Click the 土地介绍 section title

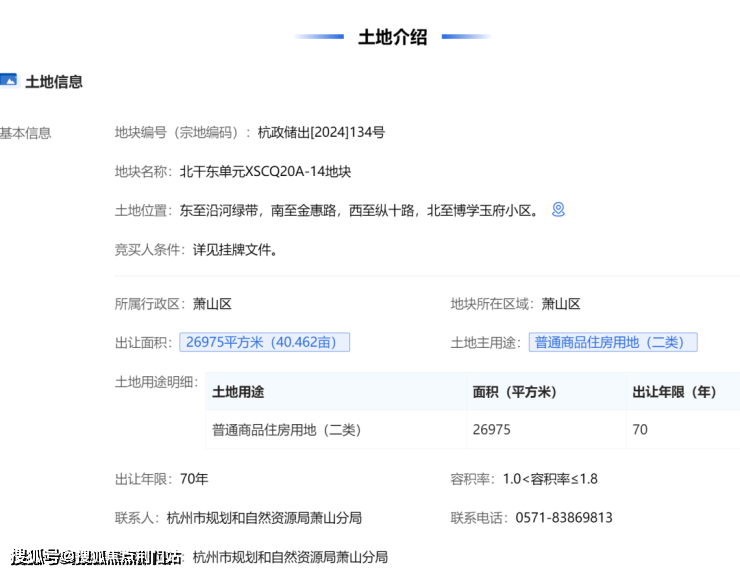tap(393, 37)
